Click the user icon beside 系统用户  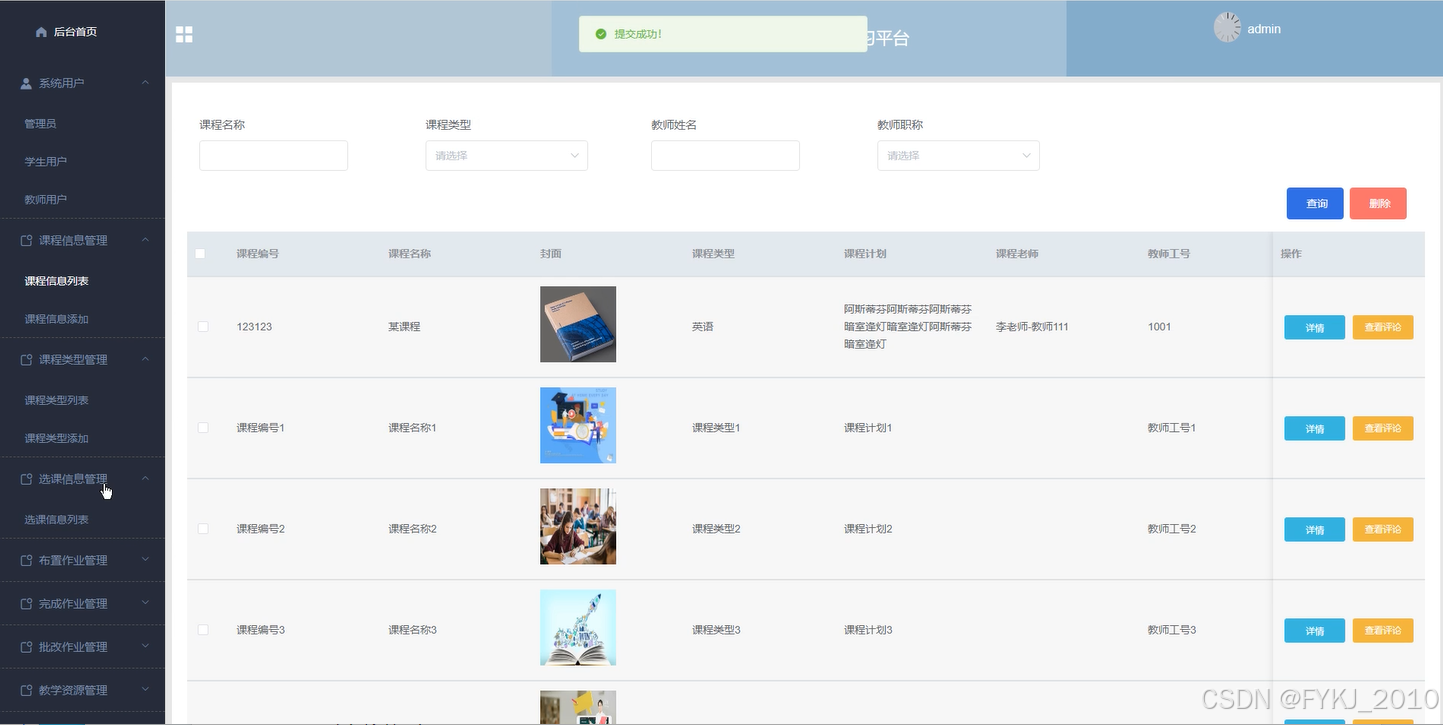coord(27,83)
